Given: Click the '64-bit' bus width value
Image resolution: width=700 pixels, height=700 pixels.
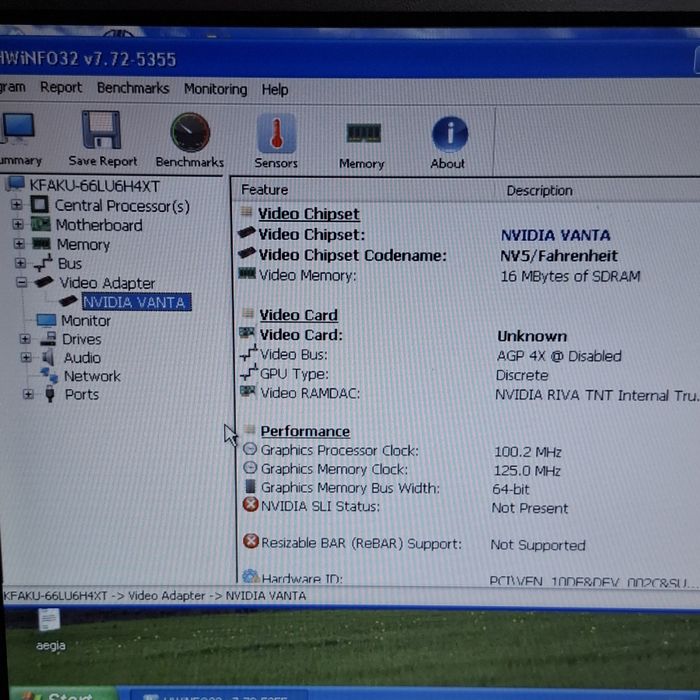Looking at the screenshot, I should pyautogui.click(x=511, y=490).
